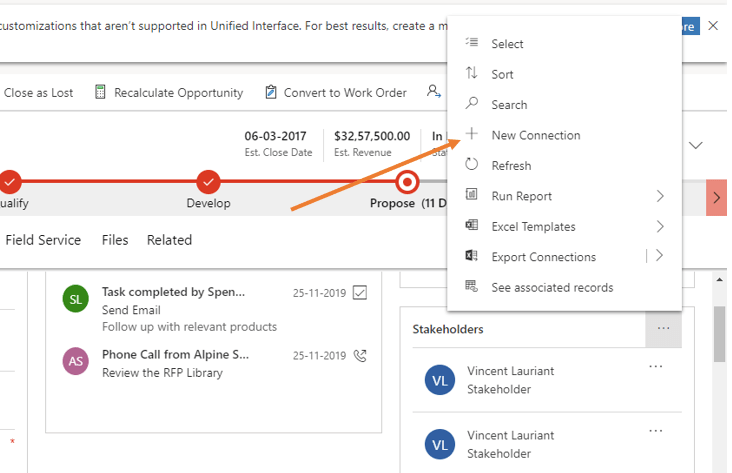This screenshot has width=732, height=473.
Task: Choose New Connection from the menu
Action: click(x=535, y=135)
